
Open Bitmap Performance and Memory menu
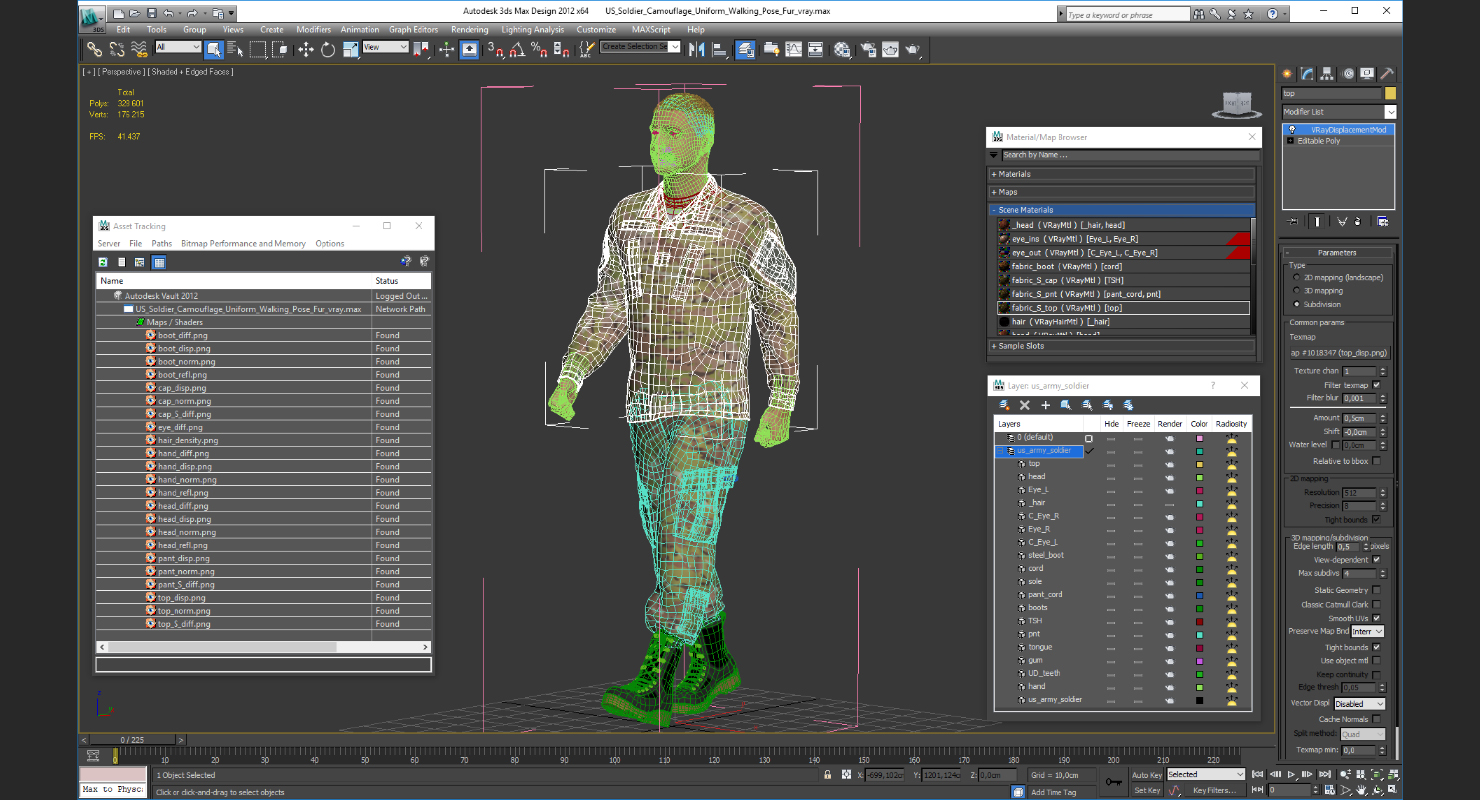(243, 243)
